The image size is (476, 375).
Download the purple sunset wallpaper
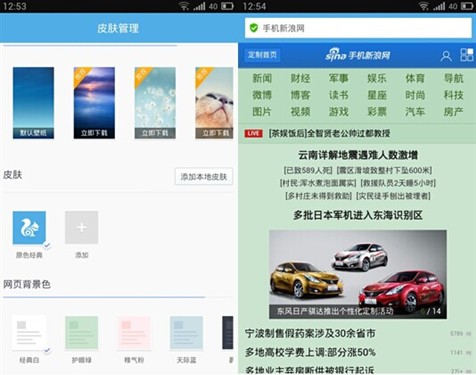pyautogui.click(x=94, y=103)
